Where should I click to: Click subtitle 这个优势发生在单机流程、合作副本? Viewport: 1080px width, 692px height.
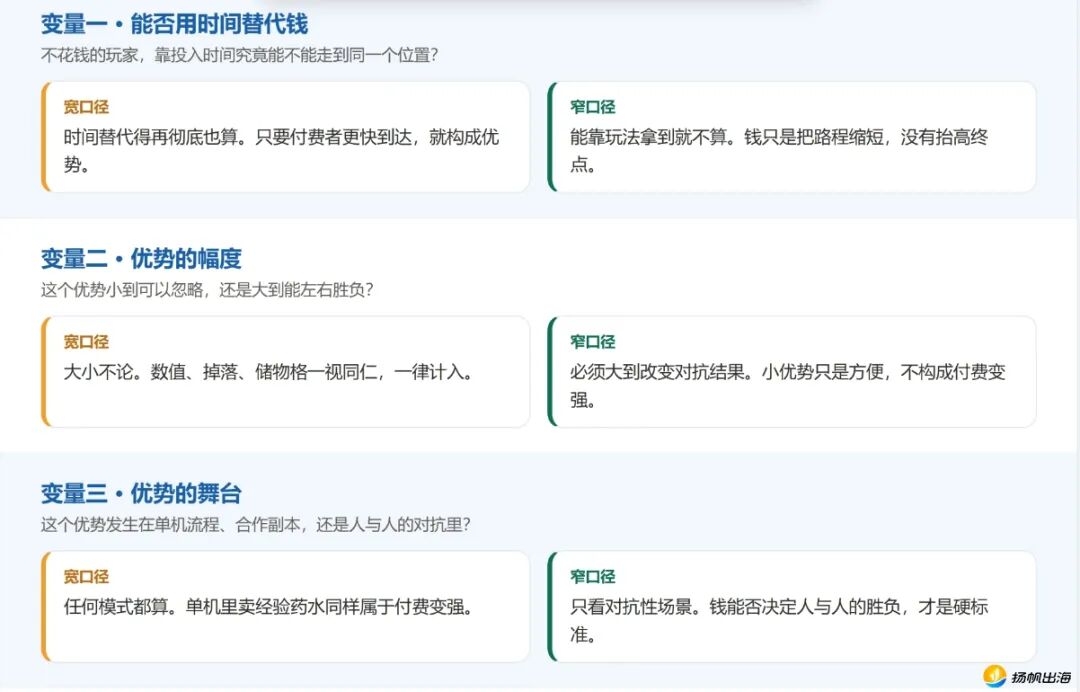[170, 525]
